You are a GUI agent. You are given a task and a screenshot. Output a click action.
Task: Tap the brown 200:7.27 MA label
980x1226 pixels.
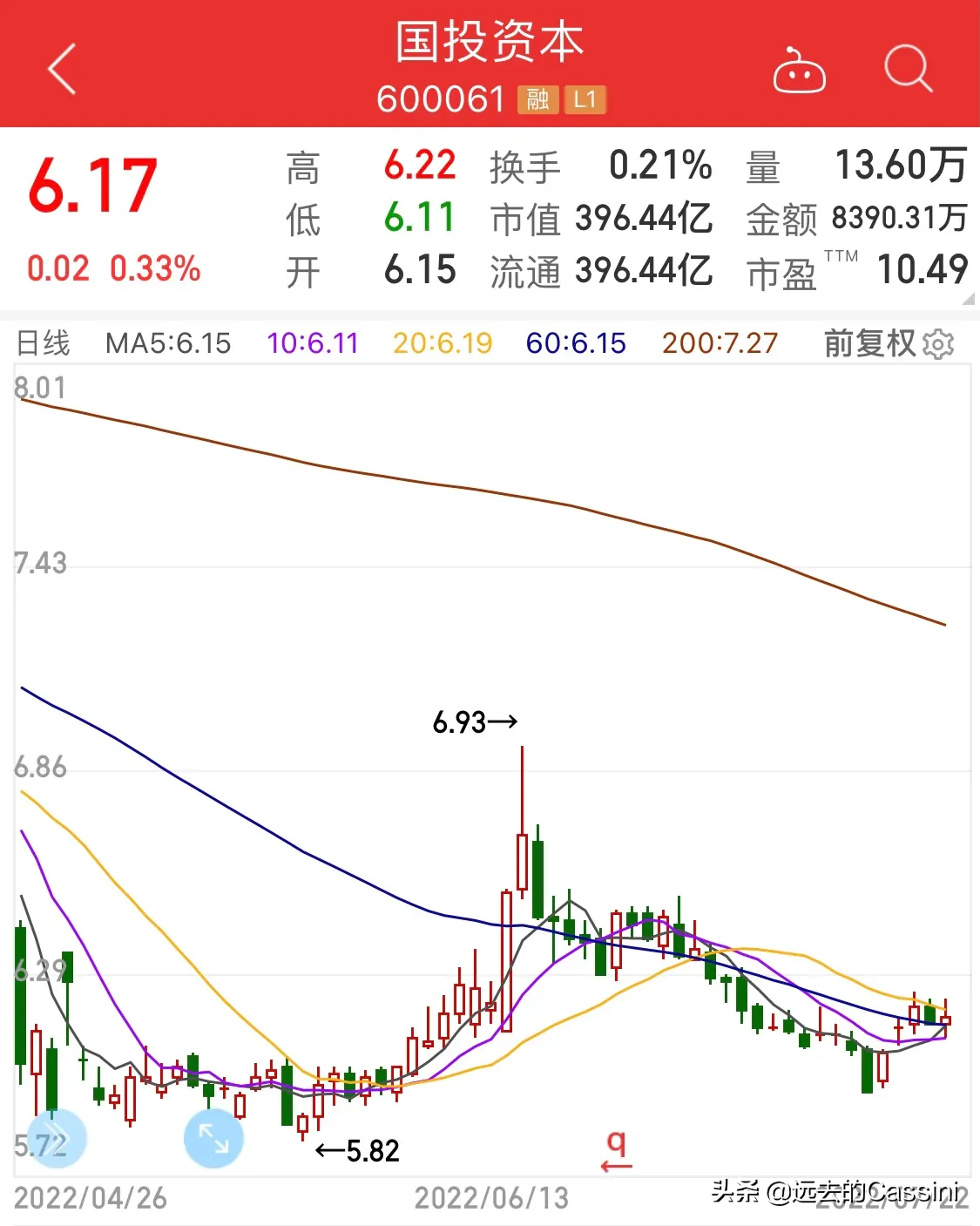point(720,343)
